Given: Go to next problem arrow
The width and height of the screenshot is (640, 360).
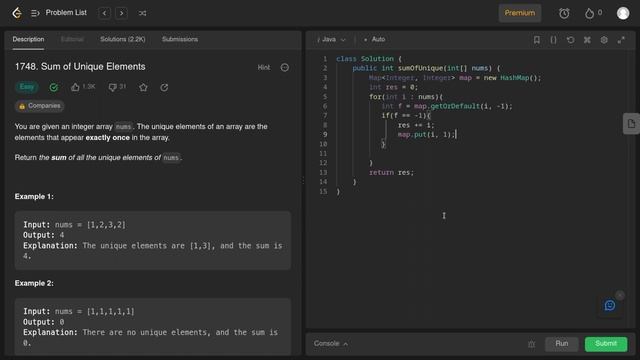Looking at the screenshot, I should tap(121, 13).
